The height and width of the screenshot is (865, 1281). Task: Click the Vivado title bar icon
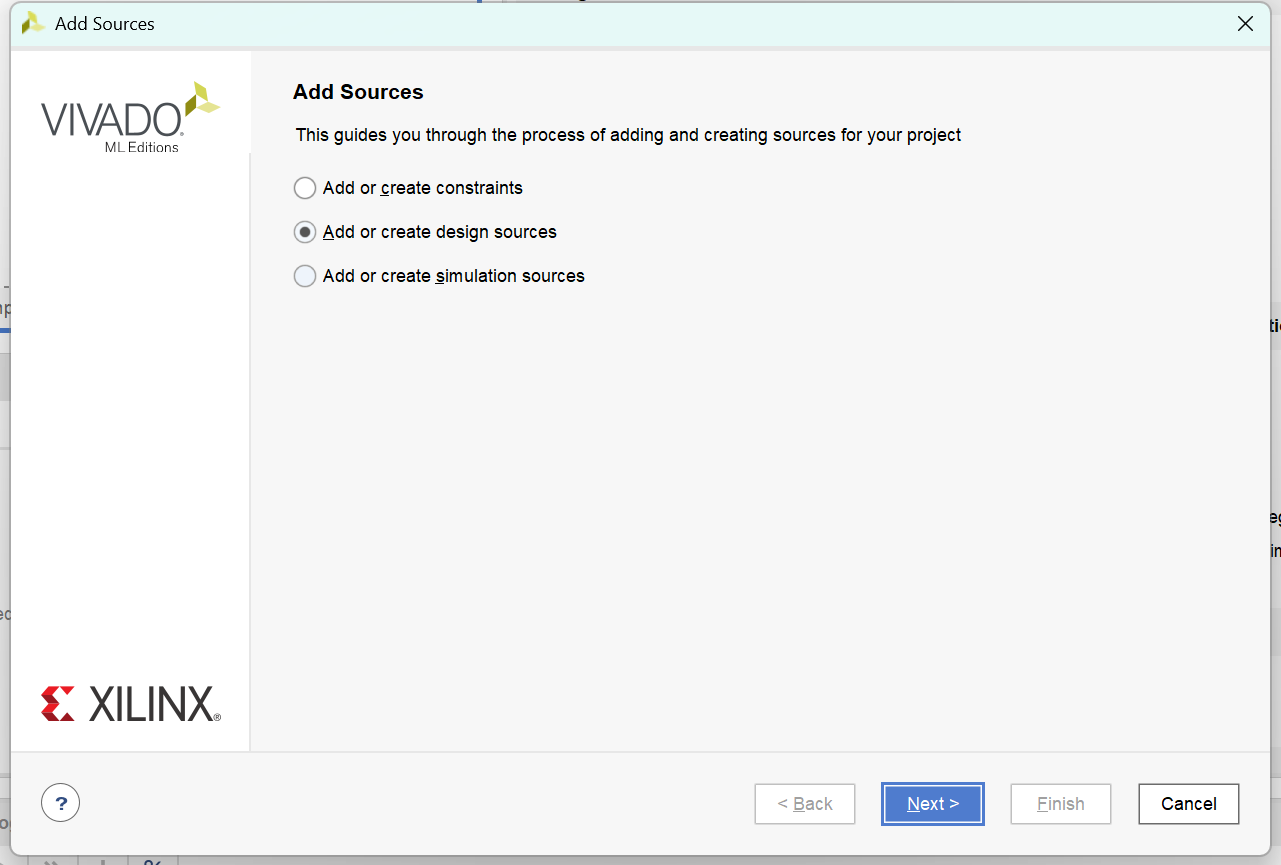pos(33,23)
